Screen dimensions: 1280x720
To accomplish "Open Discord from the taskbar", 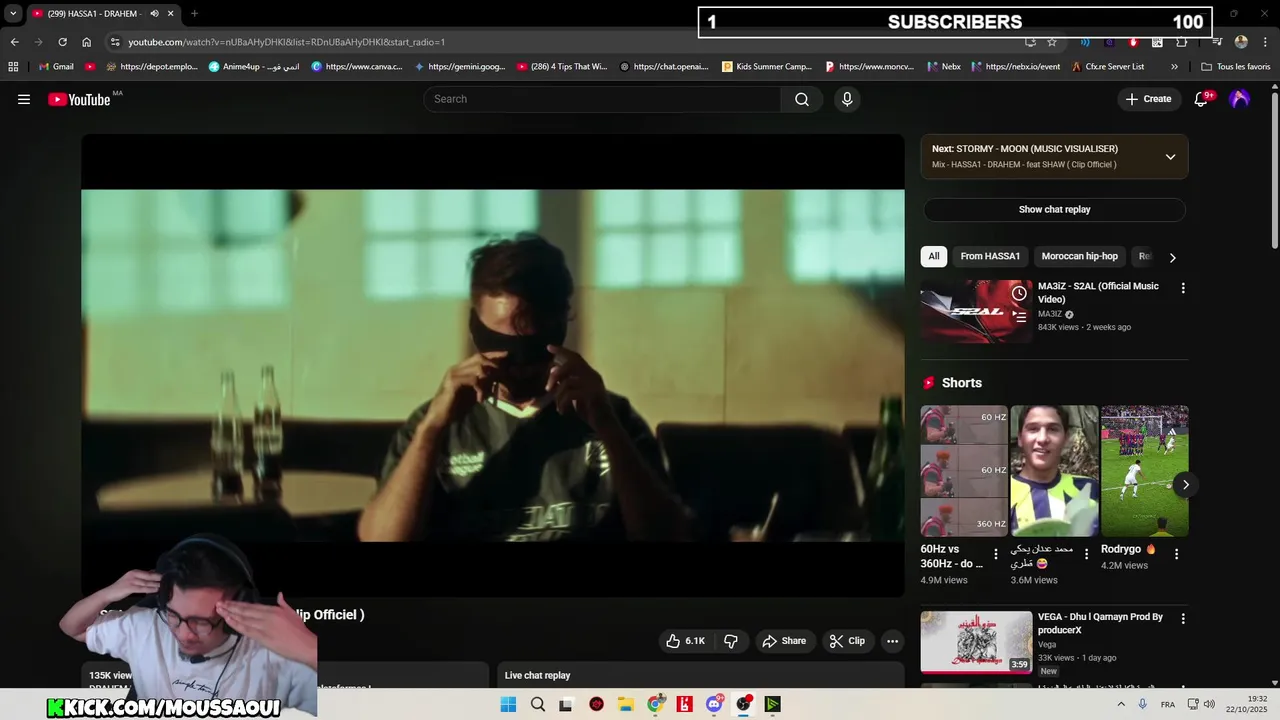I will [x=714, y=704].
